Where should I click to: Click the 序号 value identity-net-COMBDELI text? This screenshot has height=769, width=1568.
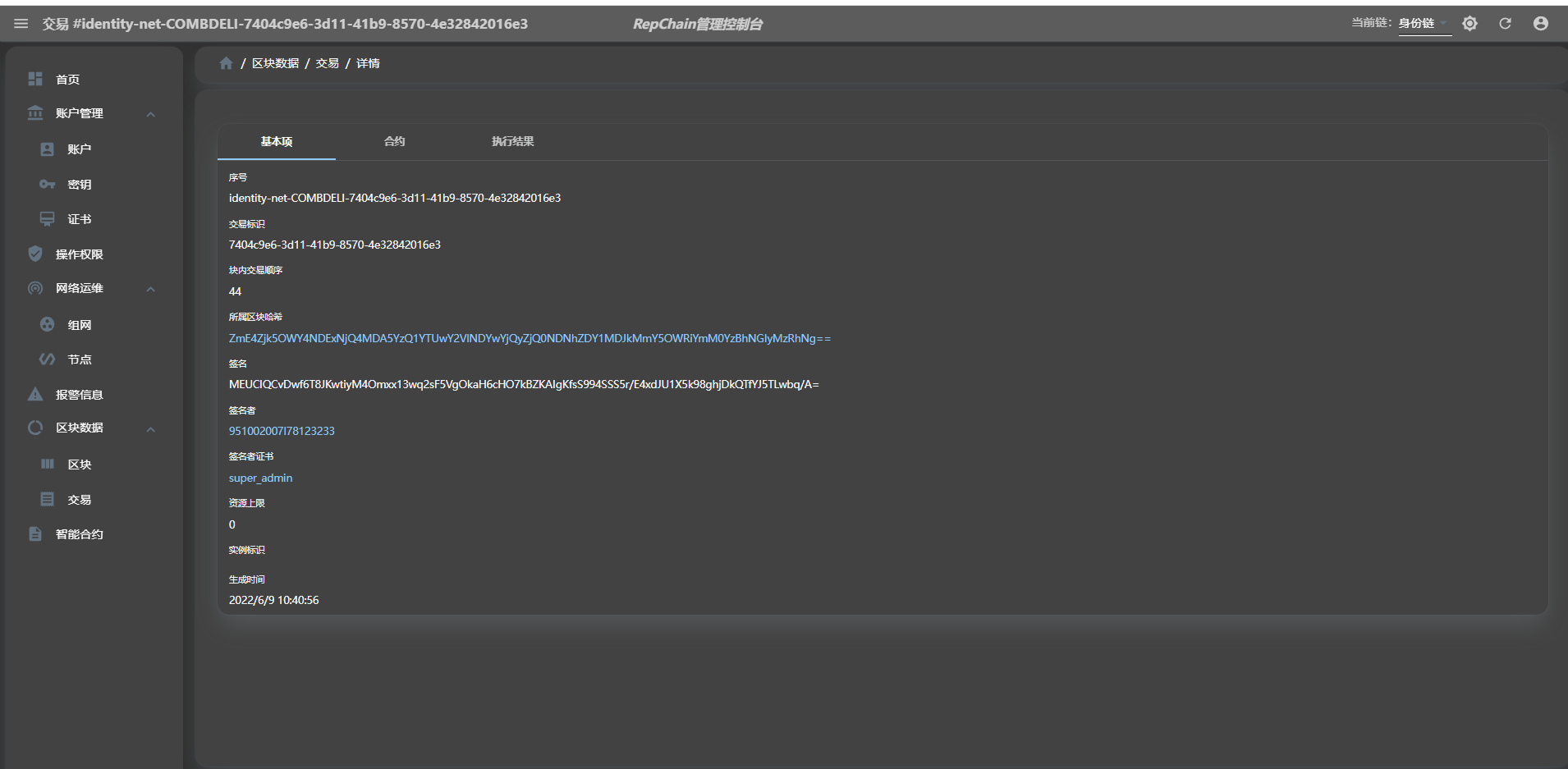pyautogui.click(x=395, y=198)
